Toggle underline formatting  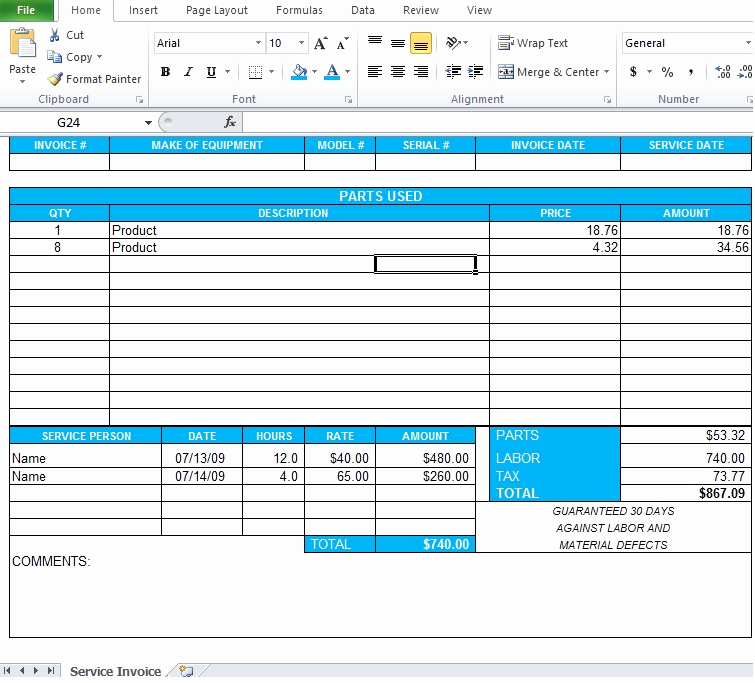click(x=211, y=72)
